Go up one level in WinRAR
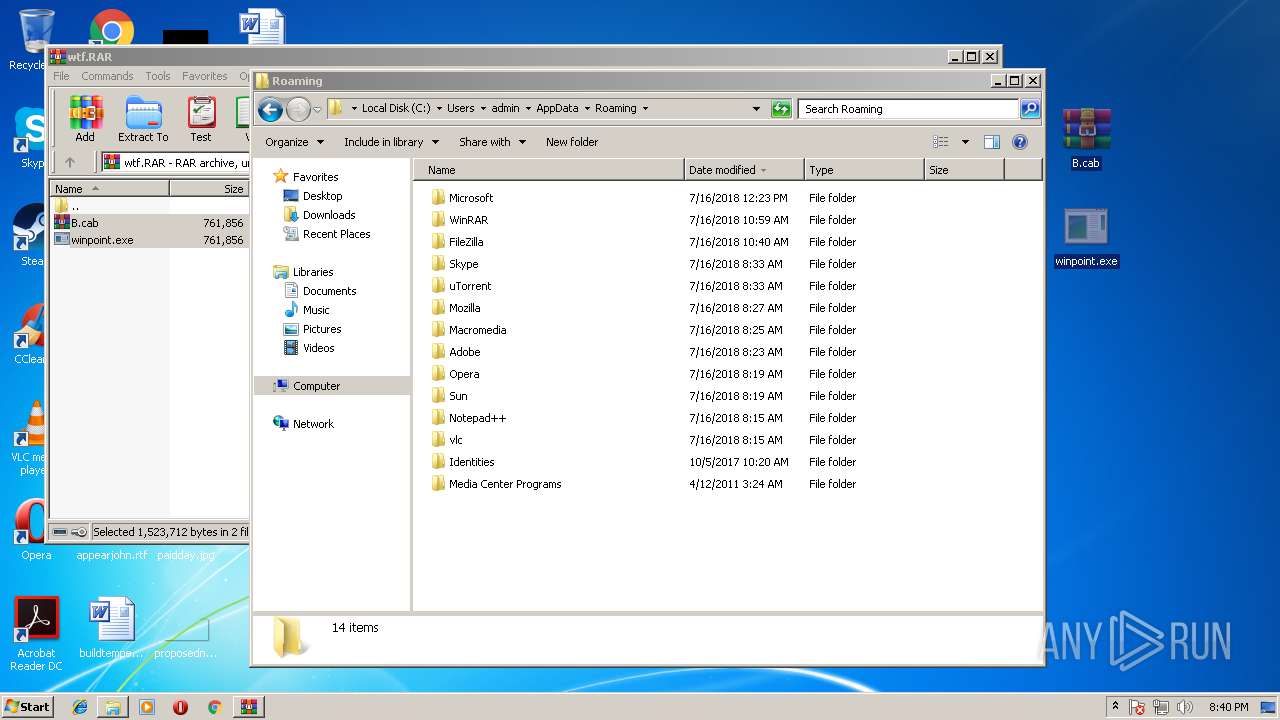Viewport: 1280px width, 720px height. click(x=69, y=162)
